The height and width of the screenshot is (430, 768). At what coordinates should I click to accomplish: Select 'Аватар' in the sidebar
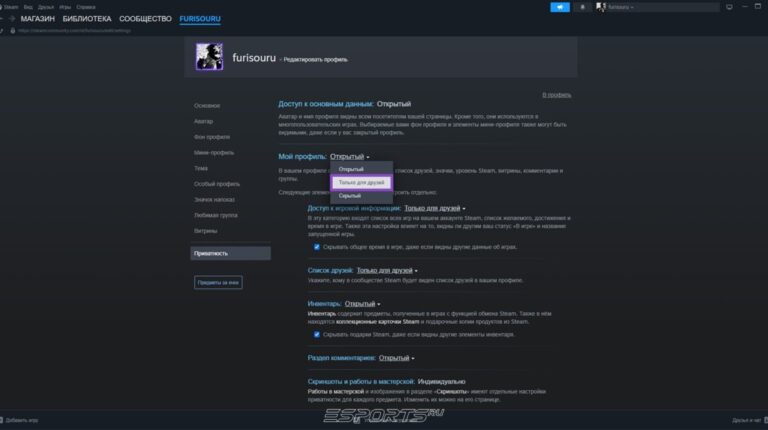tap(204, 121)
